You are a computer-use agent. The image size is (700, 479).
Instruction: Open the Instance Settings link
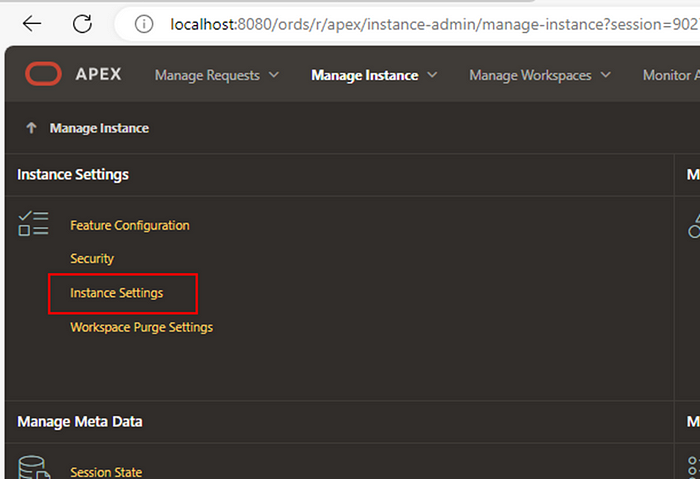point(117,293)
